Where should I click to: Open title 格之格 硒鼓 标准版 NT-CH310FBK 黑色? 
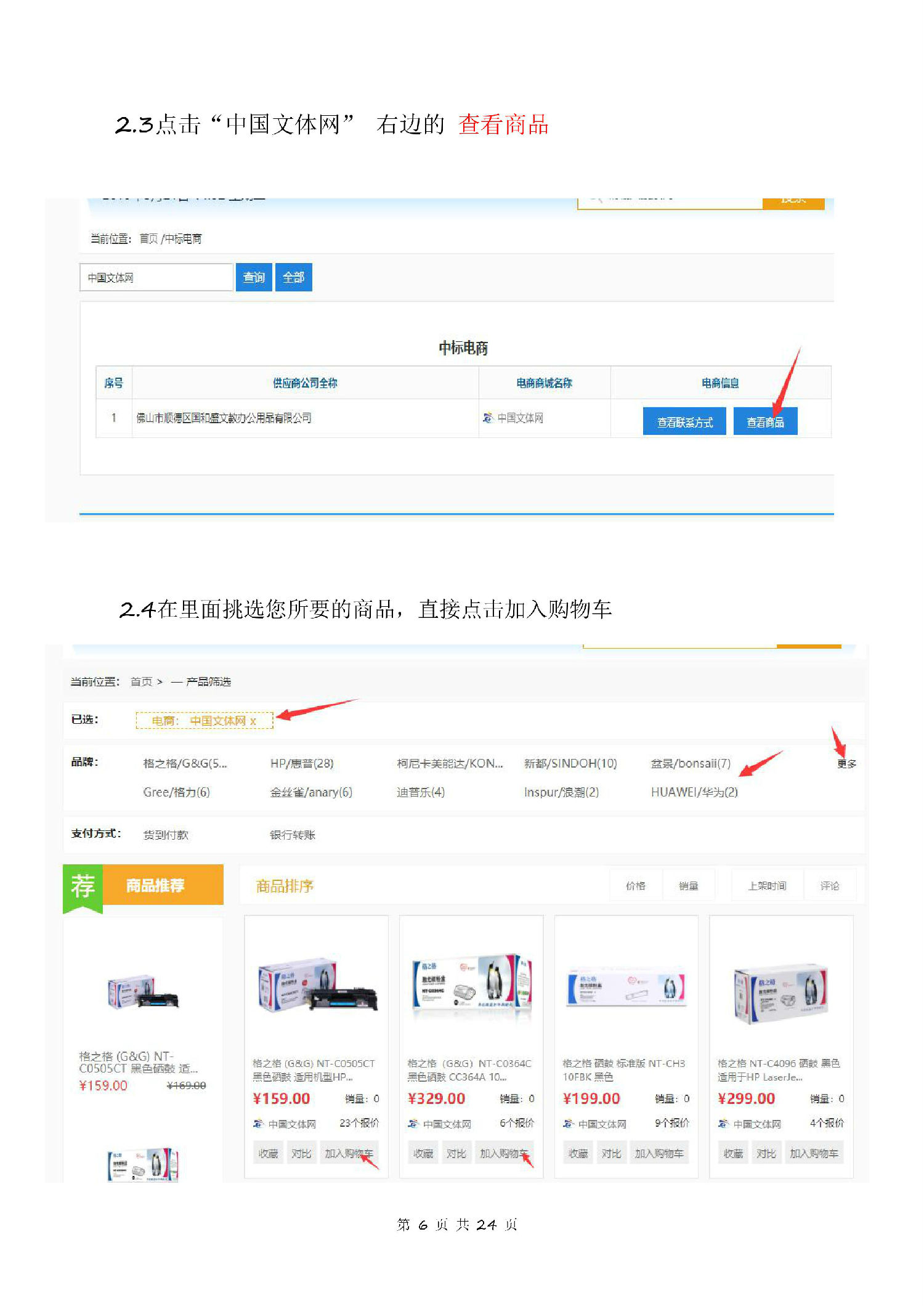click(623, 1070)
